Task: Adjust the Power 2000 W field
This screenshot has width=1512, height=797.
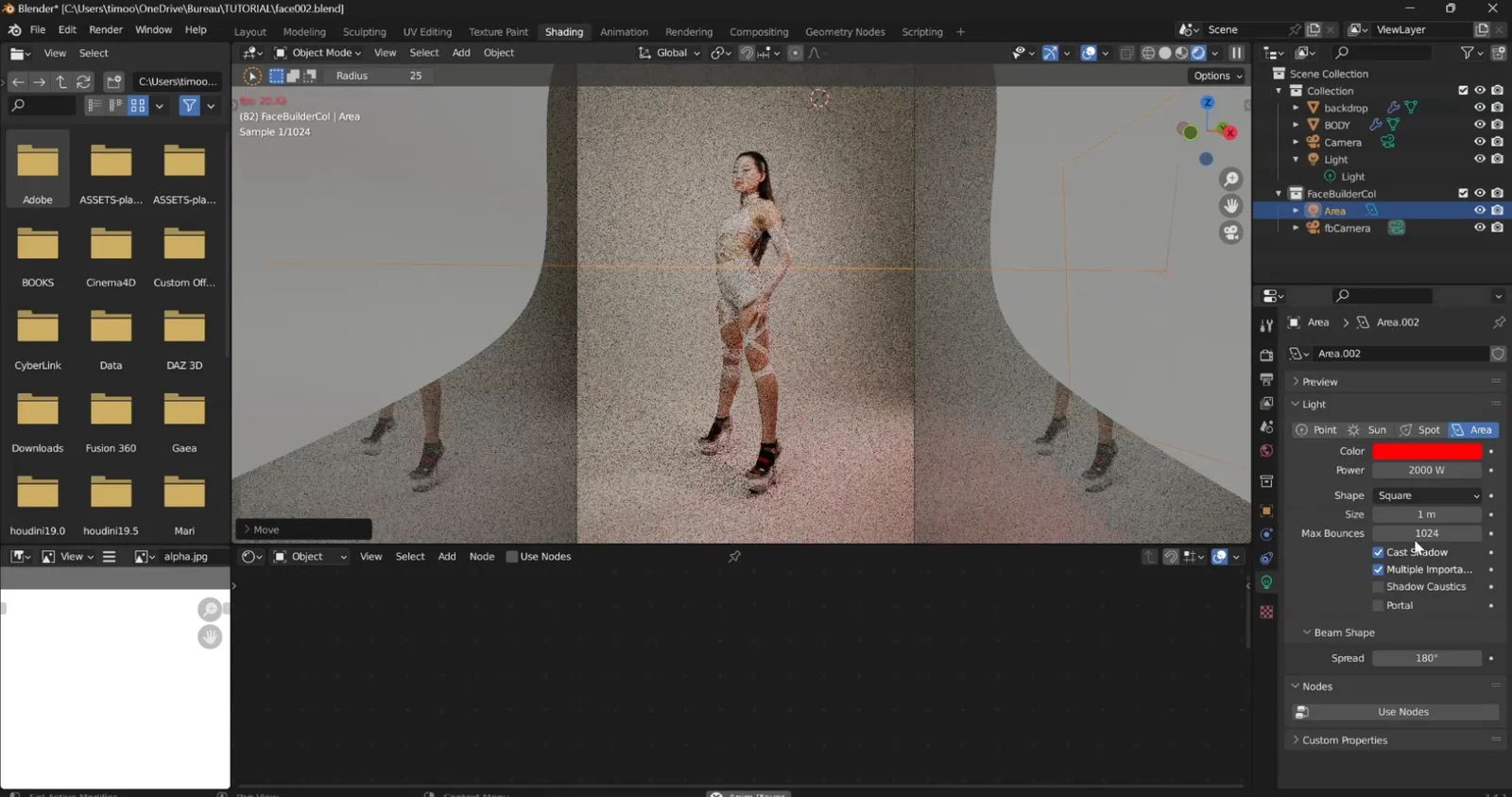Action: click(1427, 471)
